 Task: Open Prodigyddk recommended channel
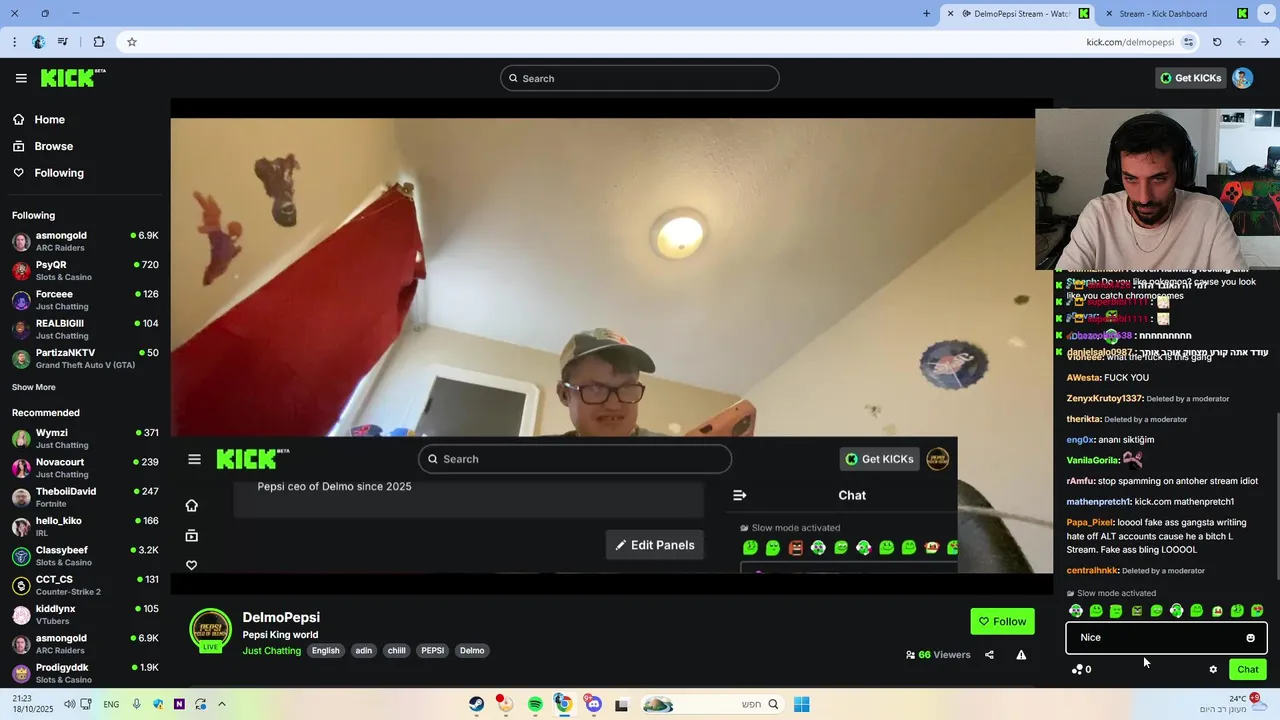click(84, 673)
